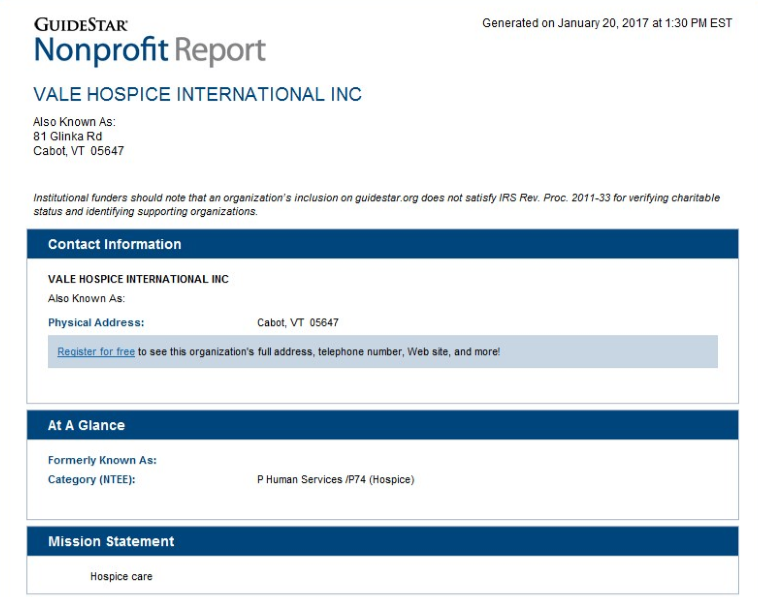
Task: Click the 'Nonprofit Report' title
Action: [150, 50]
